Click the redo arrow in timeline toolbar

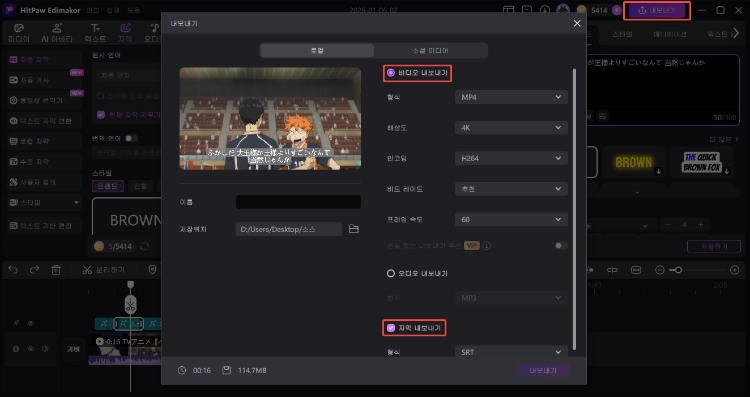[x=34, y=270]
